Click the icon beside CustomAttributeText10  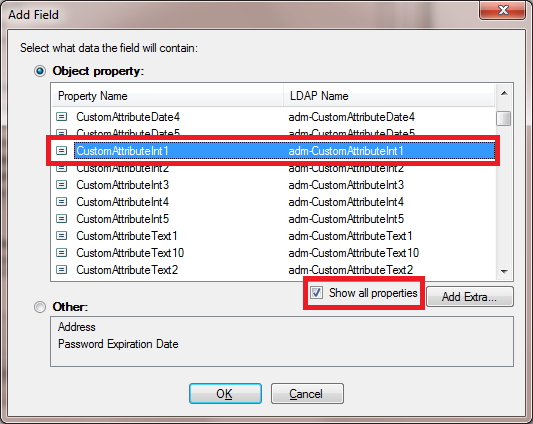(62, 253)
